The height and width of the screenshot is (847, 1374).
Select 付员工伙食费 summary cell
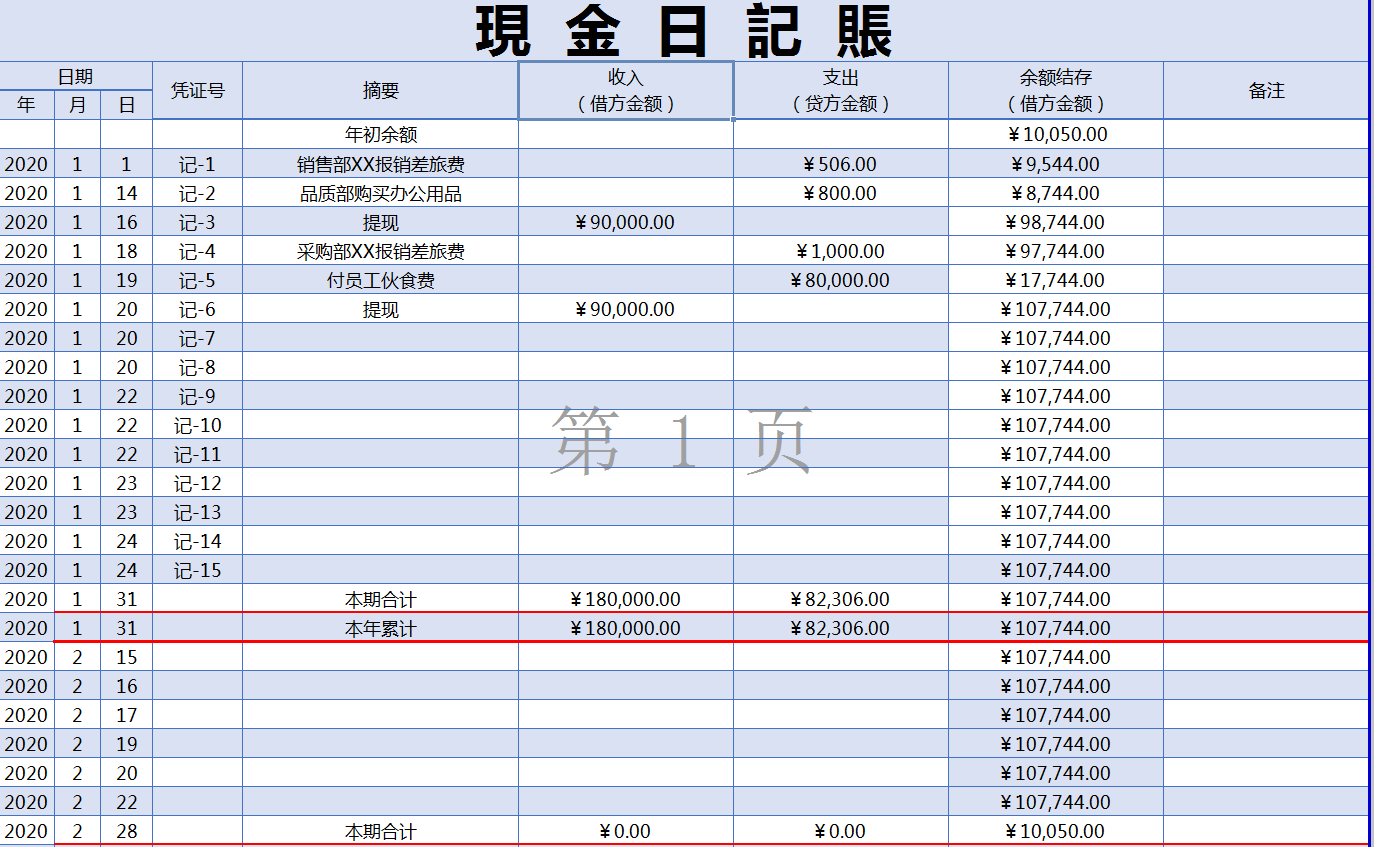coord(381,280)
